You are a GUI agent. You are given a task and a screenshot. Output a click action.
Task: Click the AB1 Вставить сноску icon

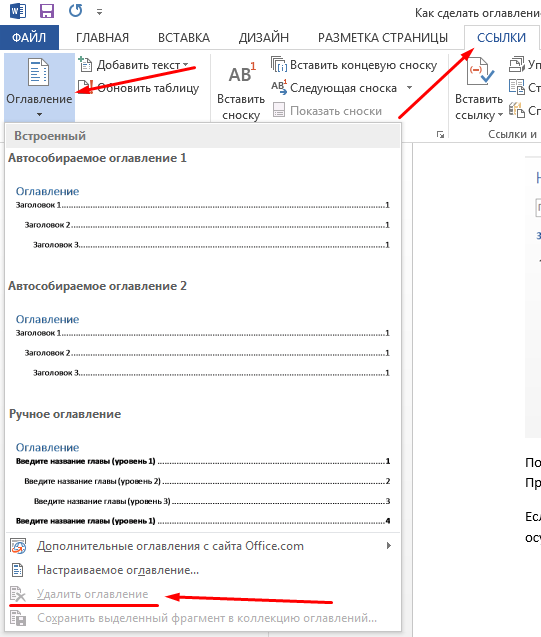tap(242, 73)
